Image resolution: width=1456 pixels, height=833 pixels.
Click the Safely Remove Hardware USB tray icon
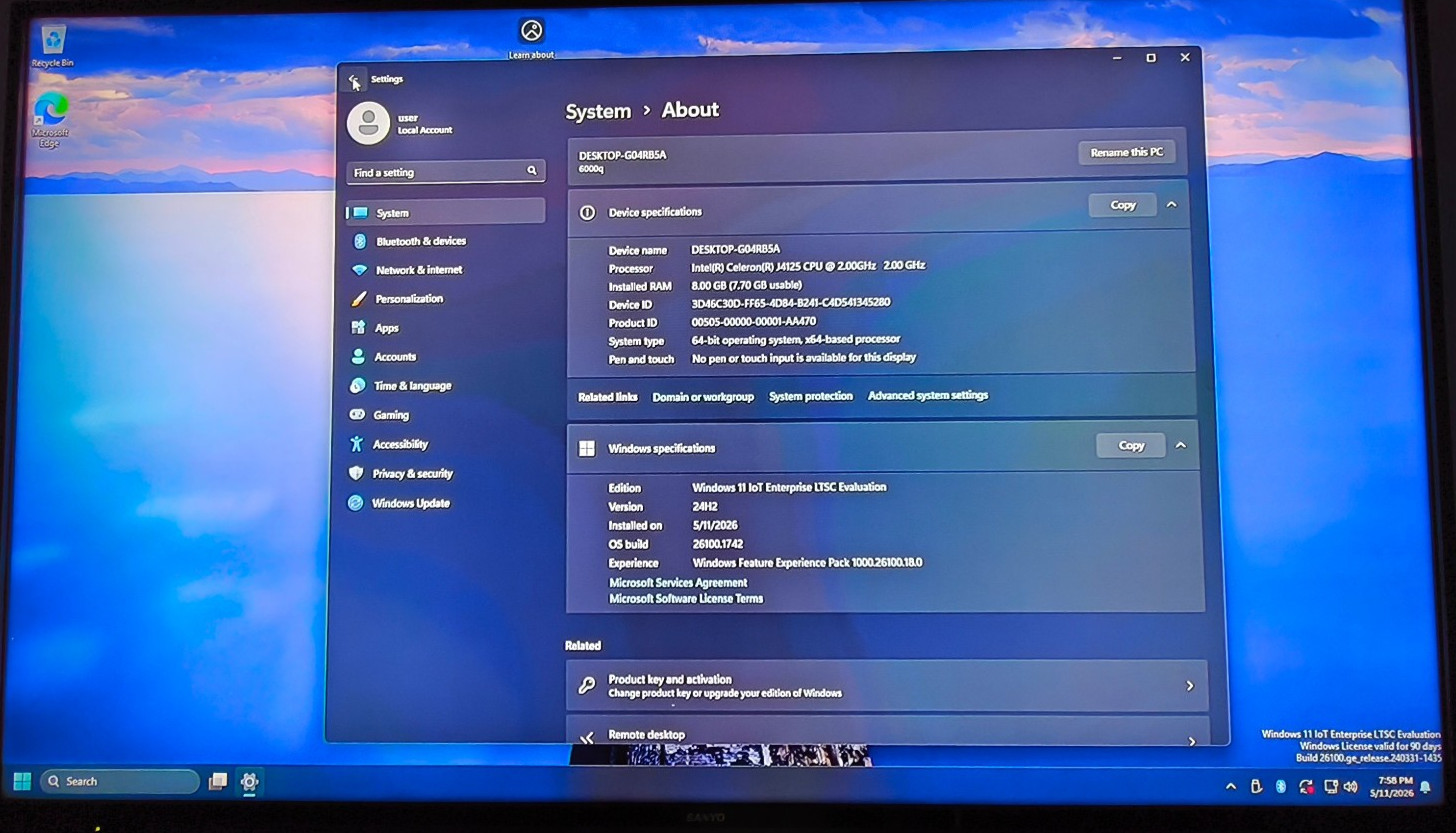[x=1256, y=786]
